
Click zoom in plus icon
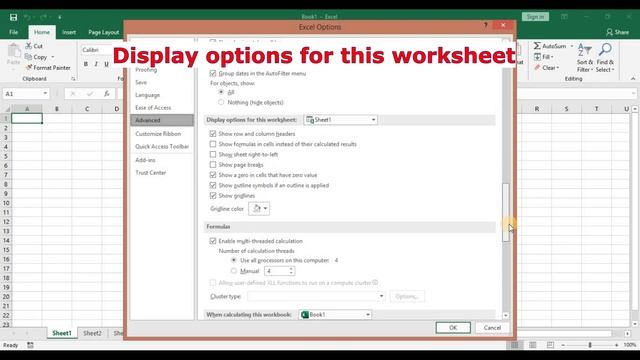(616, 345)
